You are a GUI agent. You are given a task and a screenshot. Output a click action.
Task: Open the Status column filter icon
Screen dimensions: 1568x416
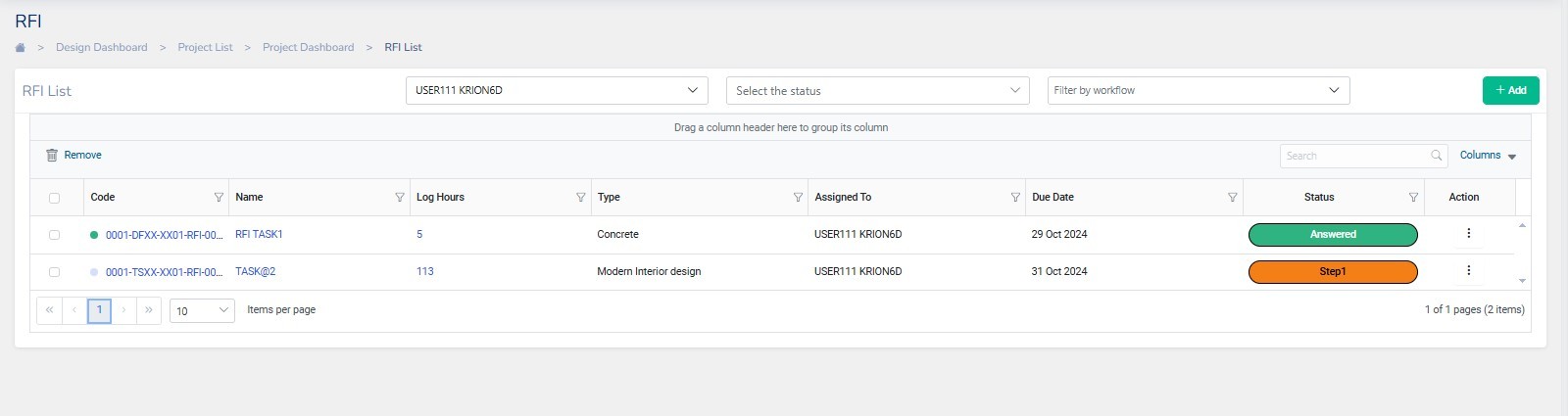pos(1413,198)
